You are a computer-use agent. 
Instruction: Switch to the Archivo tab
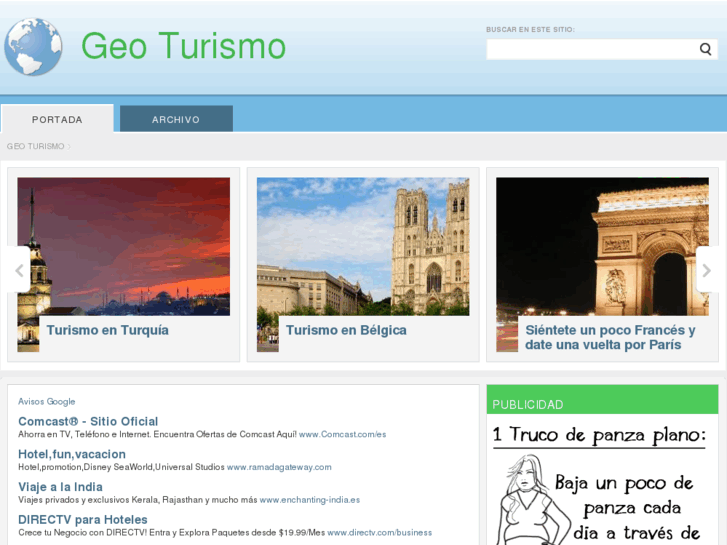(x=176, y=119)
